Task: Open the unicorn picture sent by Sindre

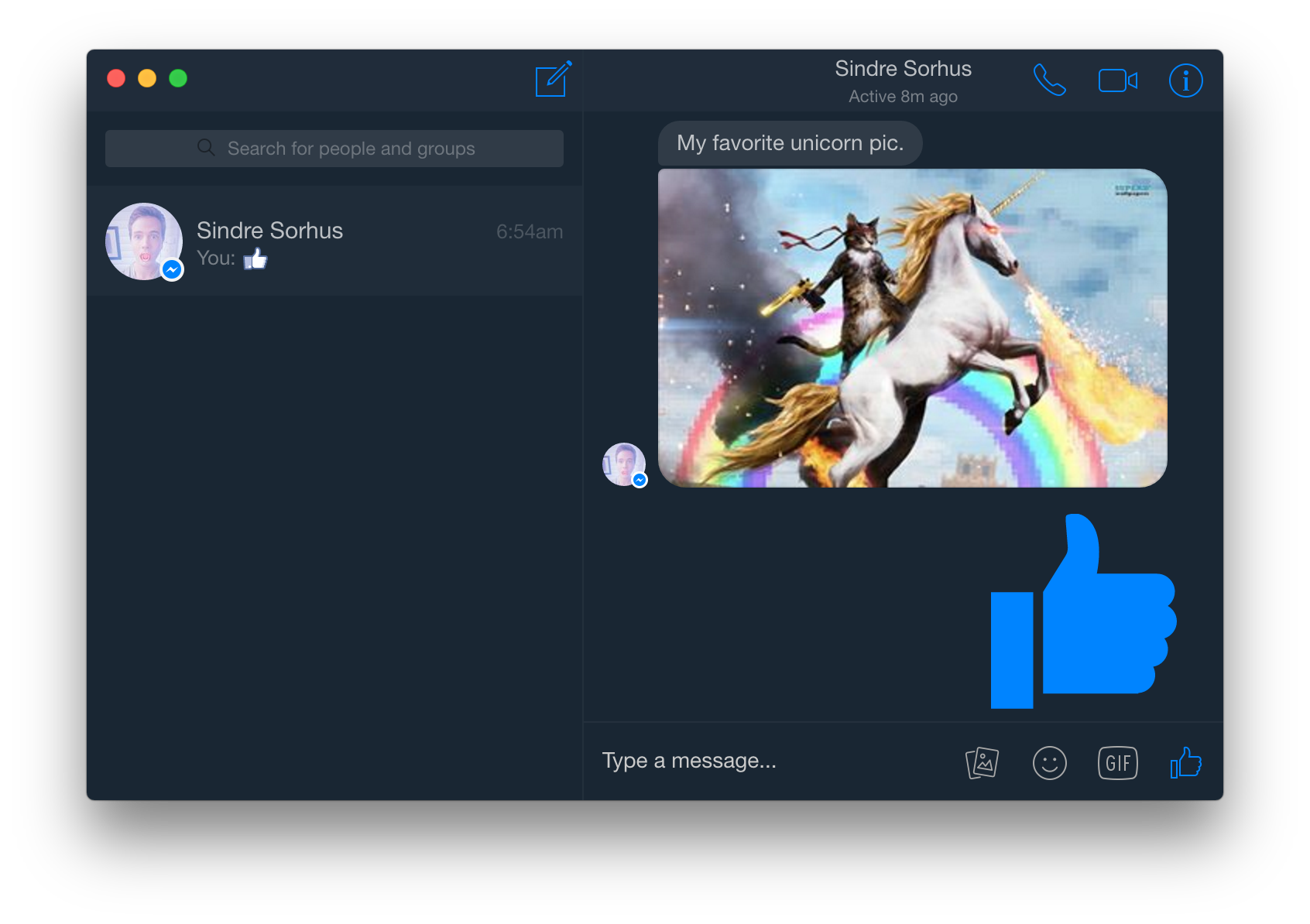Action: tap(912, 327)
